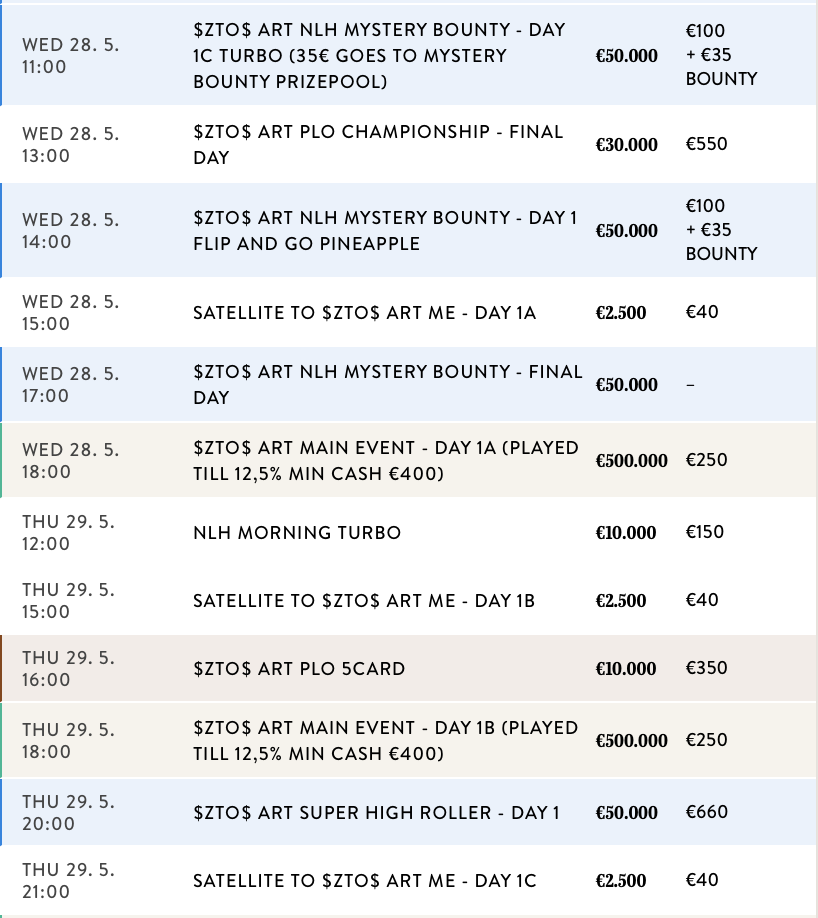Open the Flip and Go Pineapple event
Image resolution: width=818 pixels, height=918 pixels.
tap(385, 231)
